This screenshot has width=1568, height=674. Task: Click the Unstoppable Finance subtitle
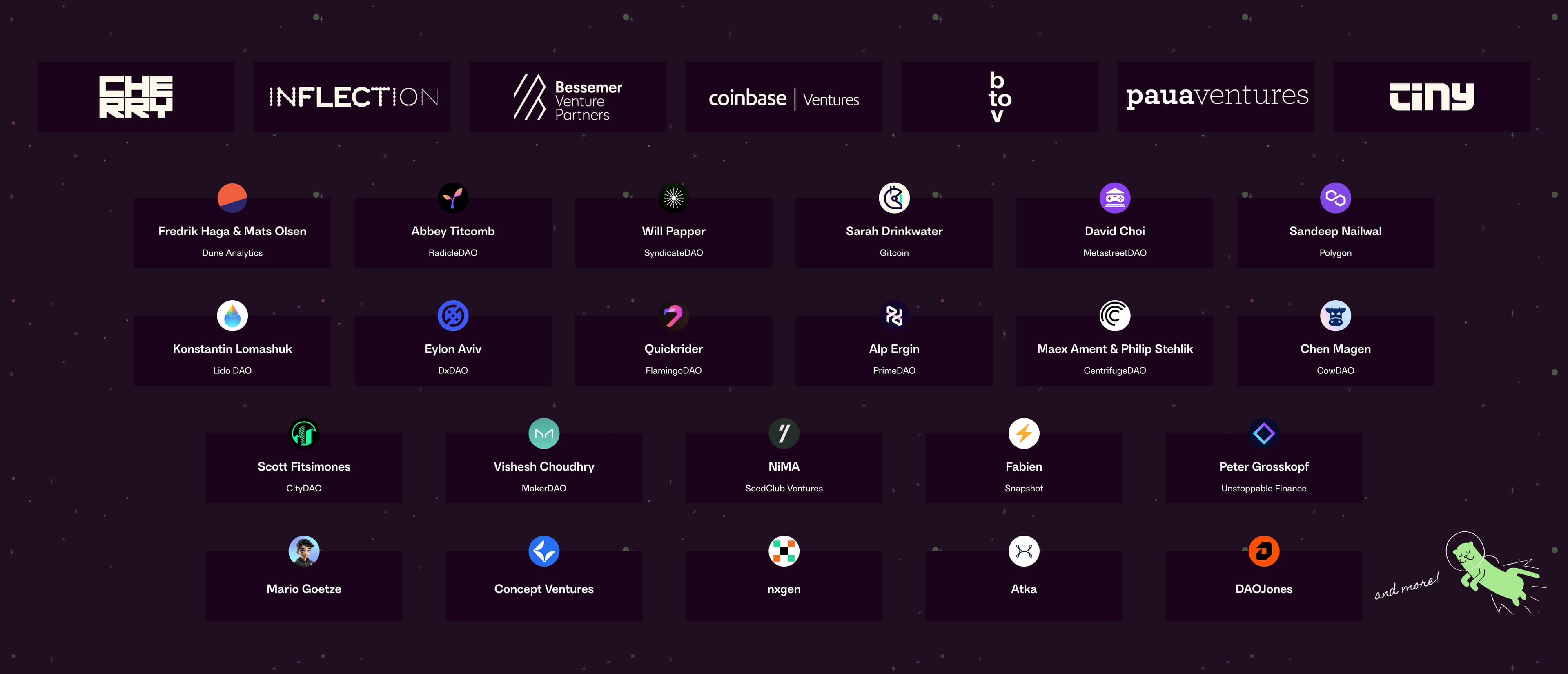pos(1264,488)
